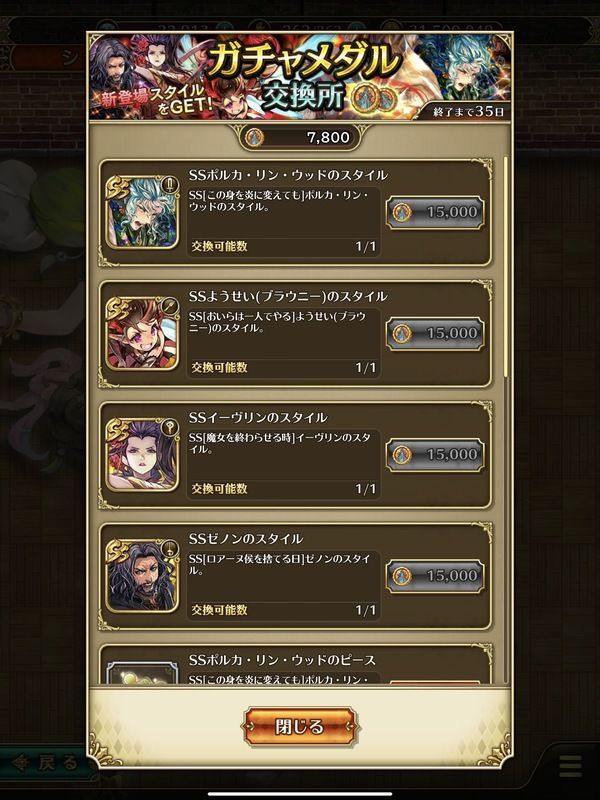The image size is (600, 800).
Task: Exchange 15,000 medals for ポルカ・リン・ウッド style
Action: (x=435, y=212)
